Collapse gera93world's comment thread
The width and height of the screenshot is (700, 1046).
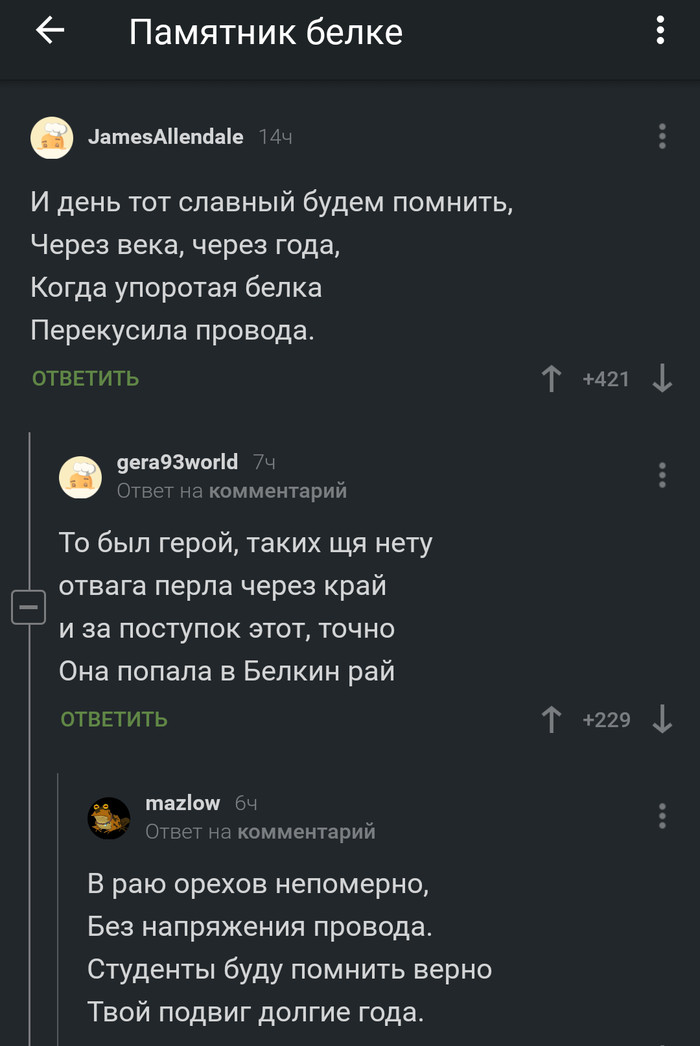click(x=29, y=606)
